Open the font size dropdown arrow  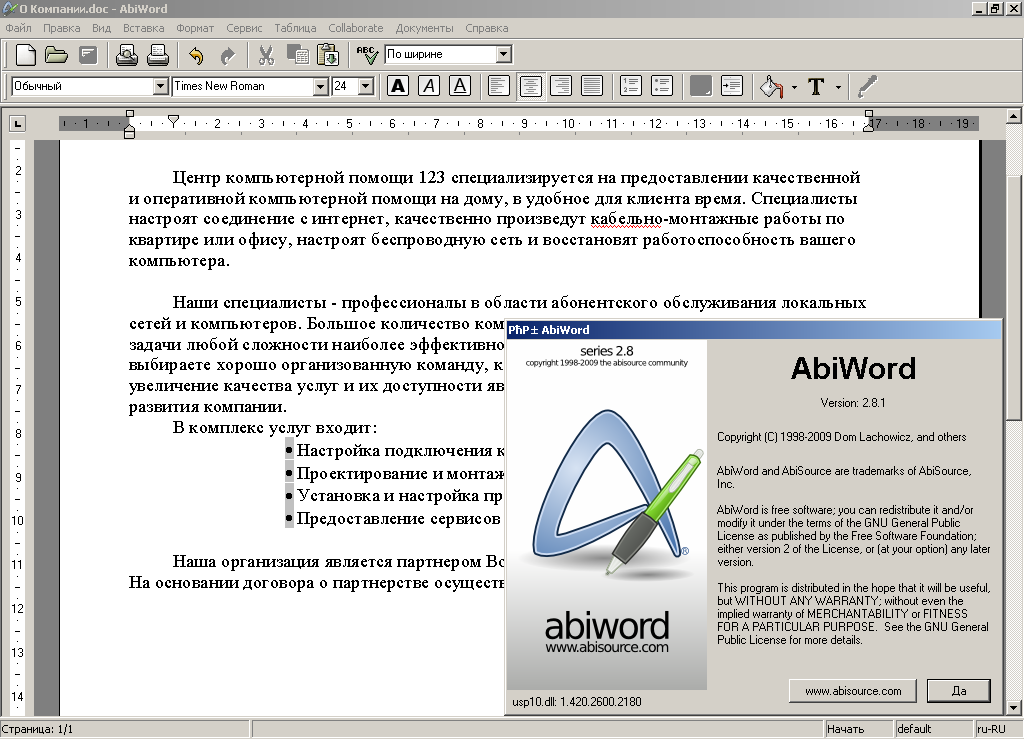[366, 86]
